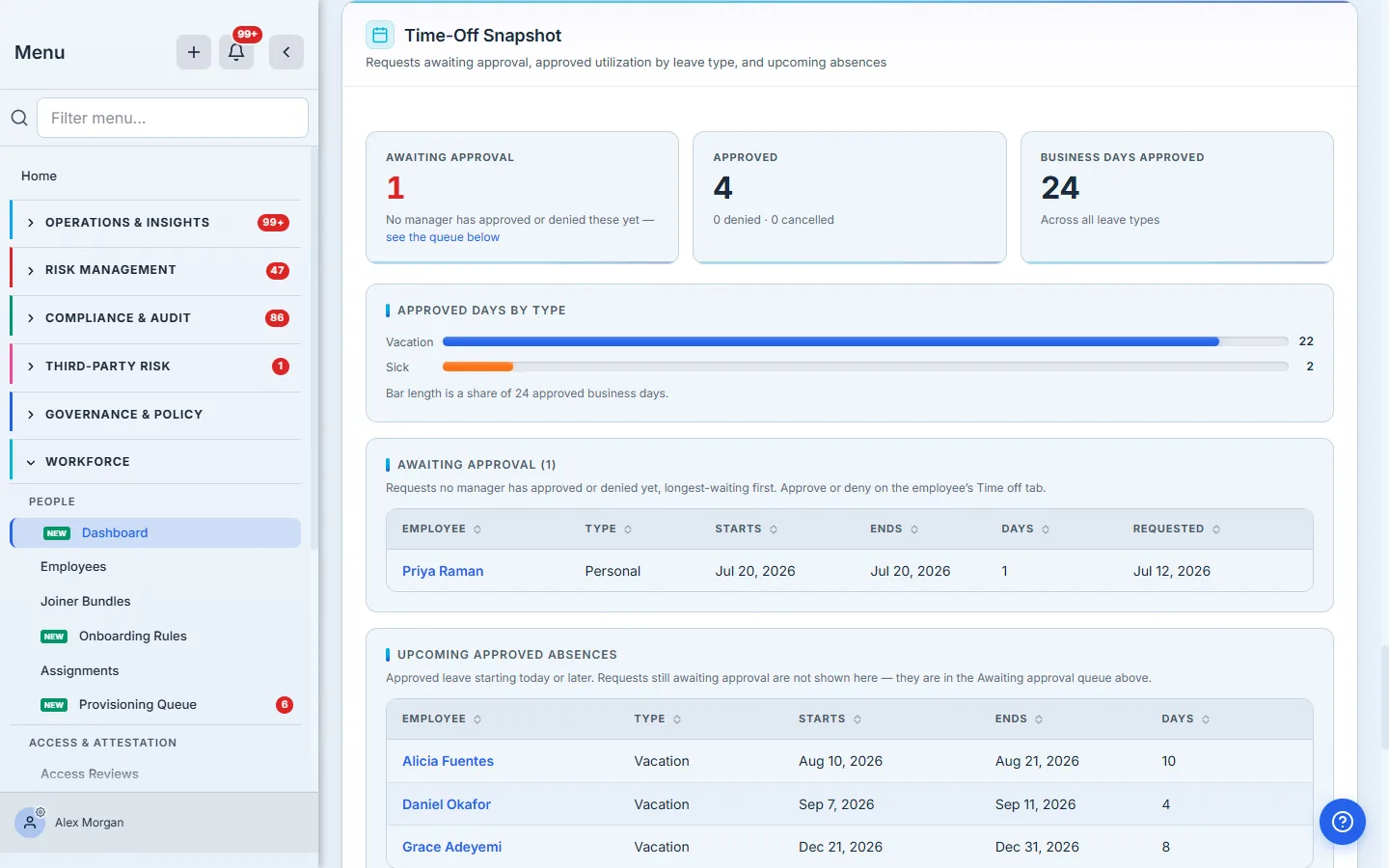
Task: Open Alicia Fuentes employee link
Action: pyautogui.click(x=448, y=761)
